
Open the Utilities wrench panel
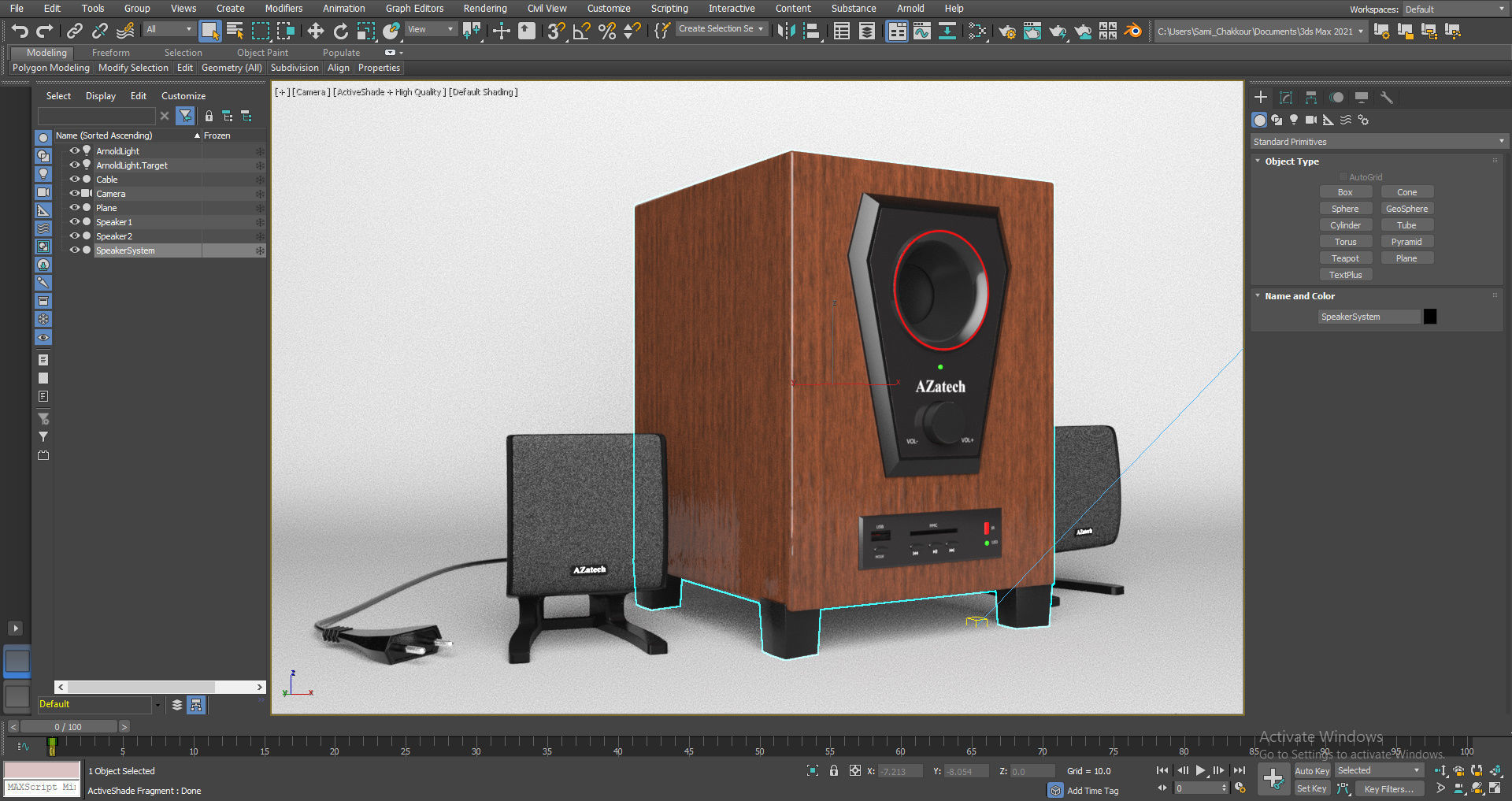pyautogui.click(x=1387, y=97)
